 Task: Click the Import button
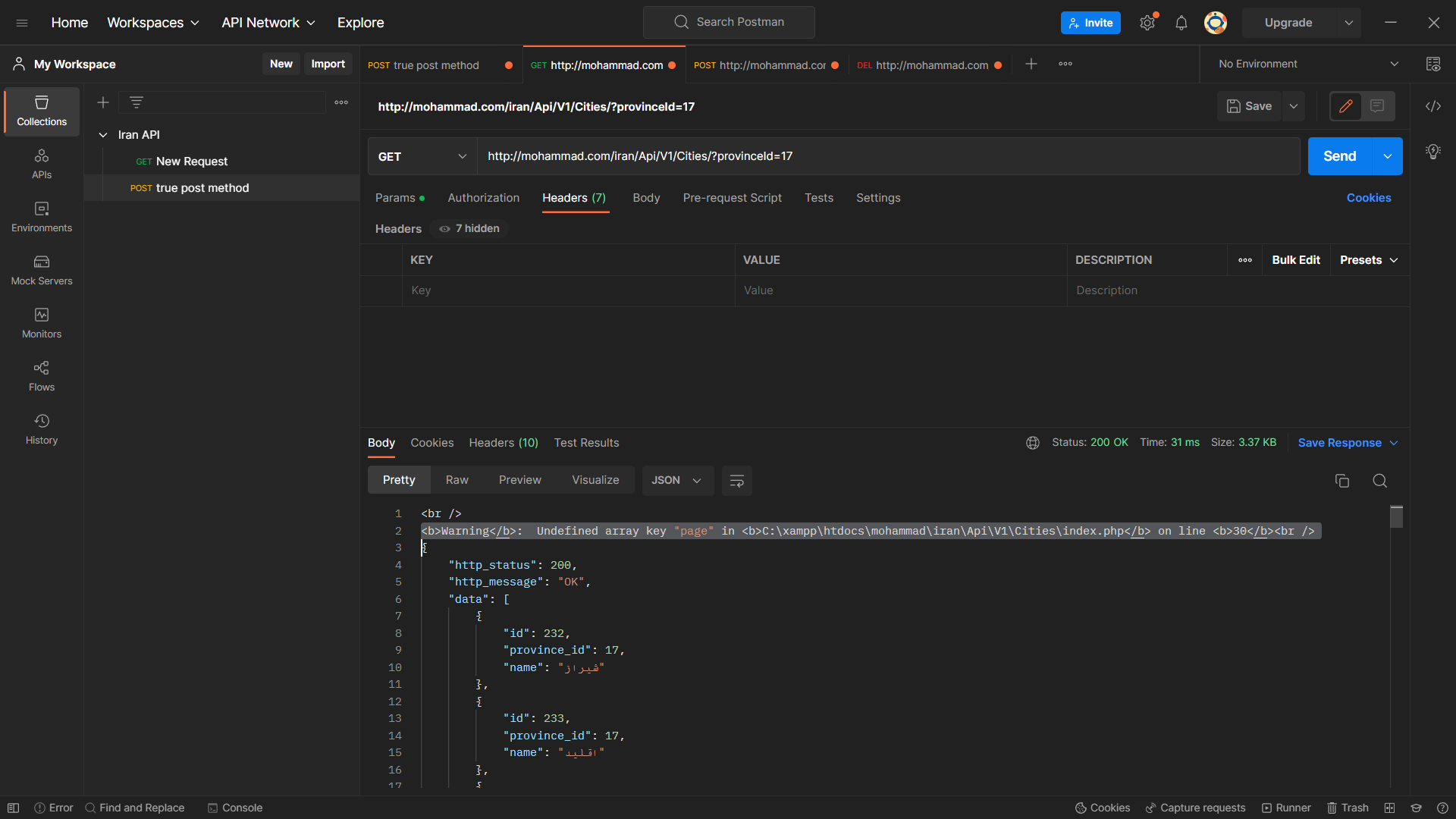(x=328, y=64)
